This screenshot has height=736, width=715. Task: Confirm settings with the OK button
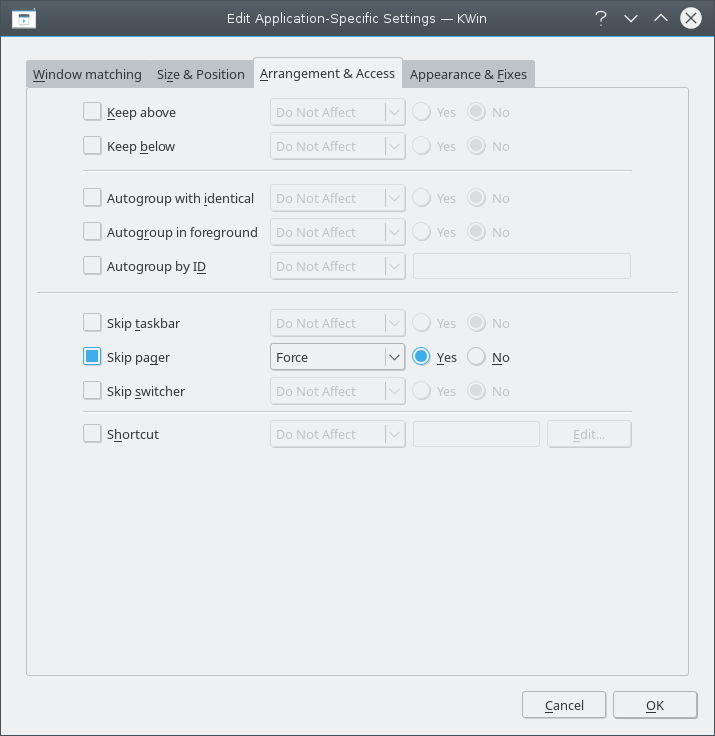[654, 705]
